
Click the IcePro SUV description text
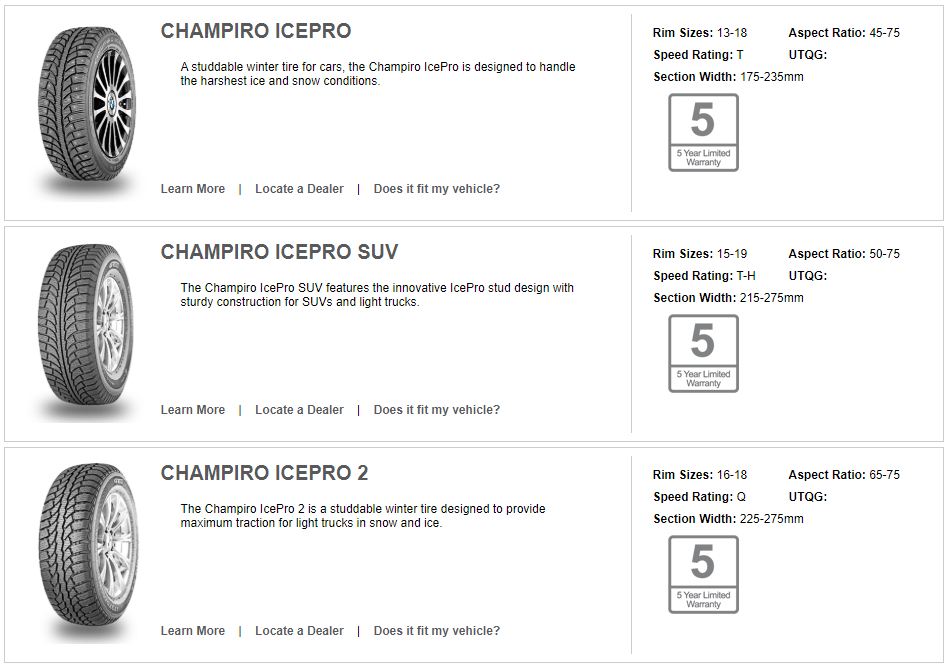coord(377,295)
